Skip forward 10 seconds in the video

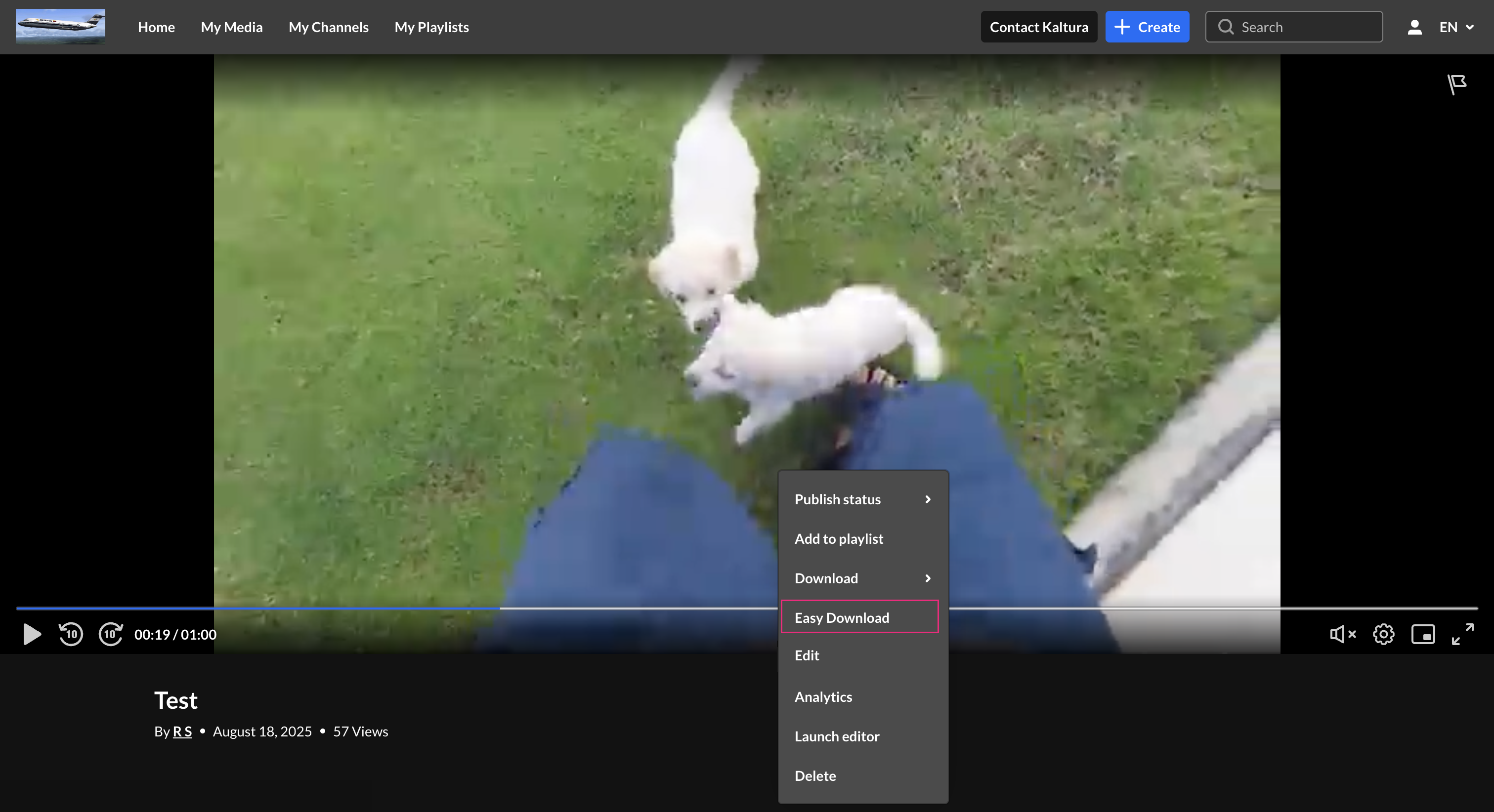(110, 634)
